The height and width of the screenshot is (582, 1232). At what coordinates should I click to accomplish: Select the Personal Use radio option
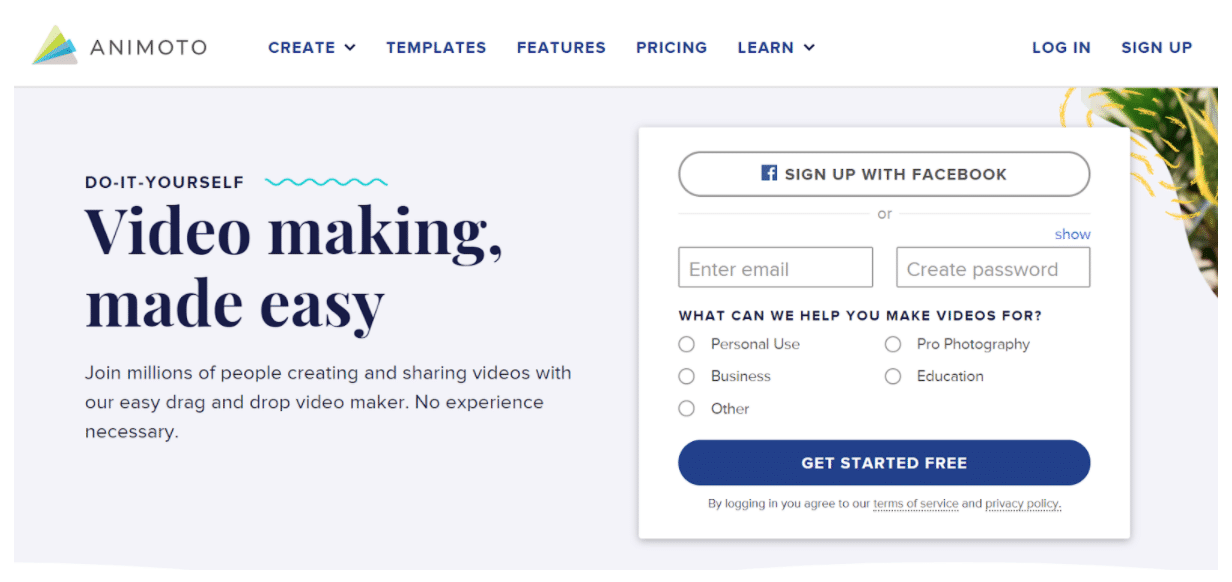point(686,344)
